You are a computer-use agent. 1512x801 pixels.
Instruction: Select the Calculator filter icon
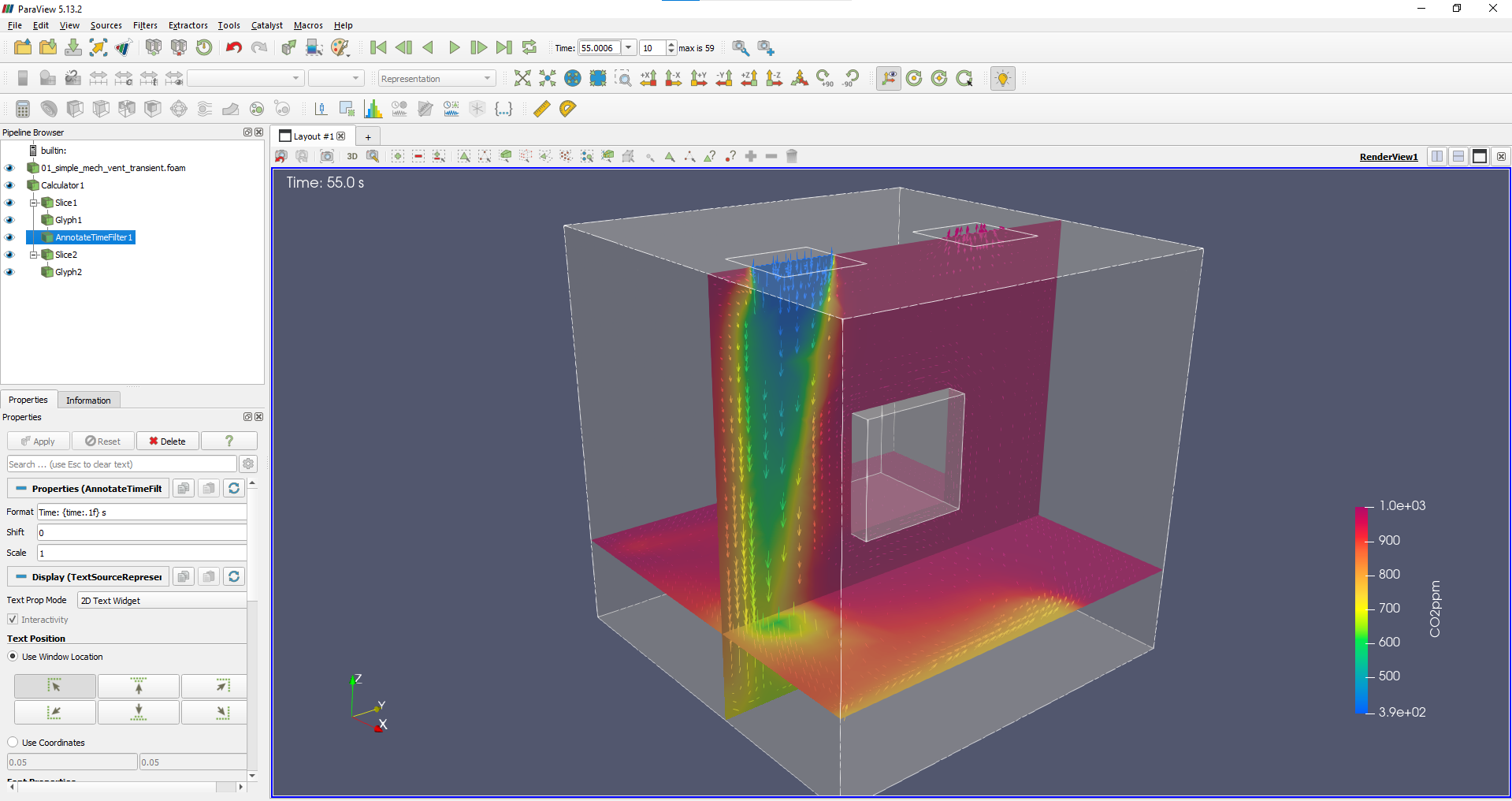(23, 109)
